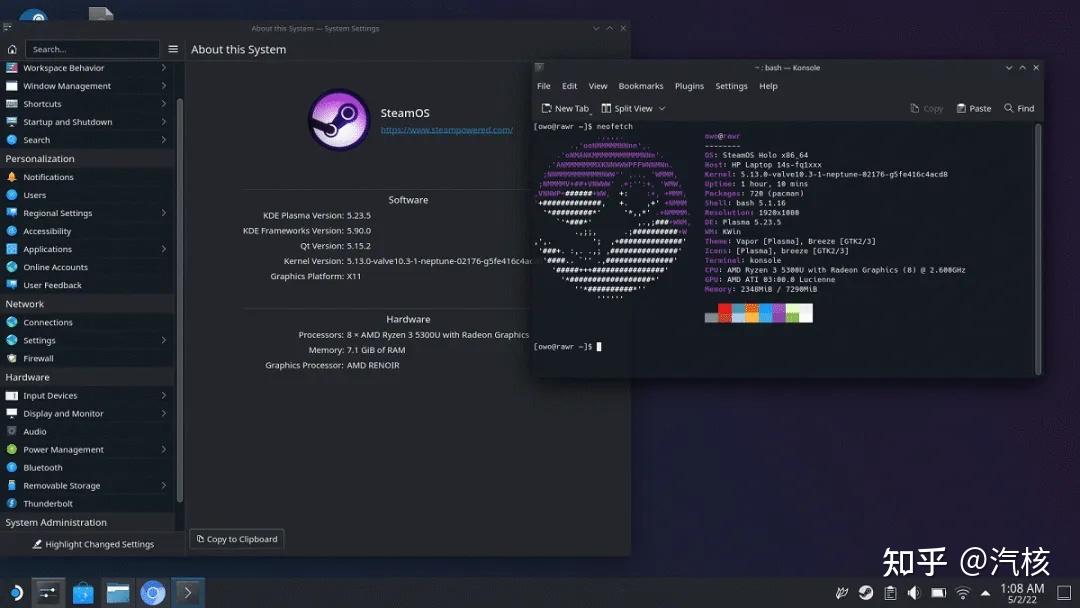
Task: Open the steampowered.com link
Action: (446, 129)
